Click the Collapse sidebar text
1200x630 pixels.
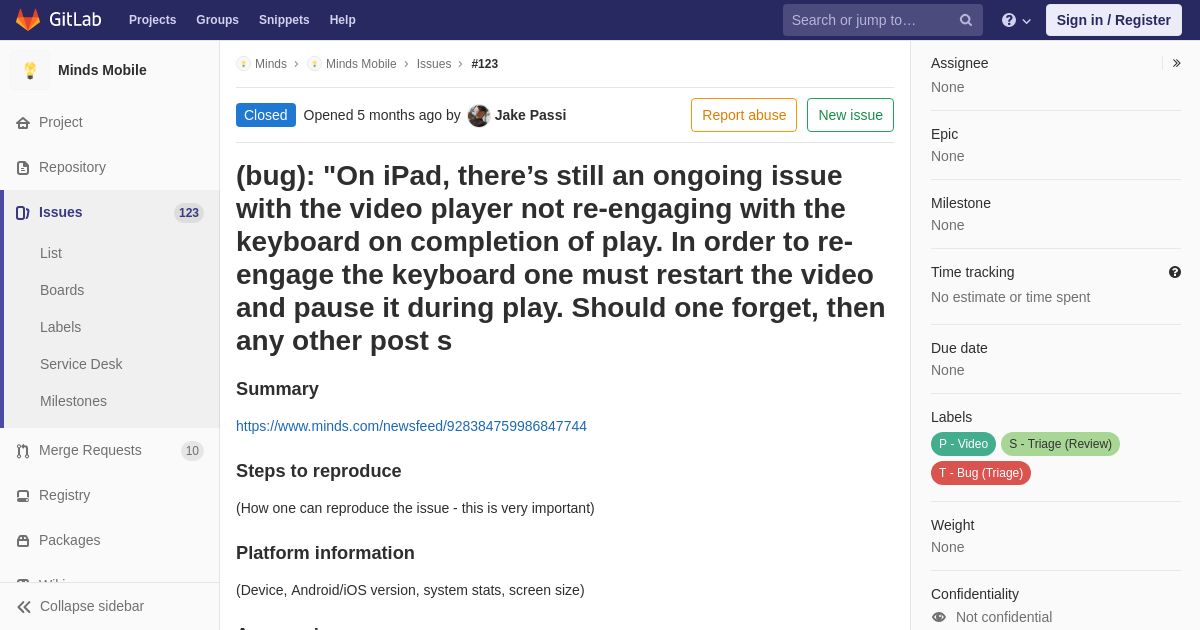(x=92, y=606)
